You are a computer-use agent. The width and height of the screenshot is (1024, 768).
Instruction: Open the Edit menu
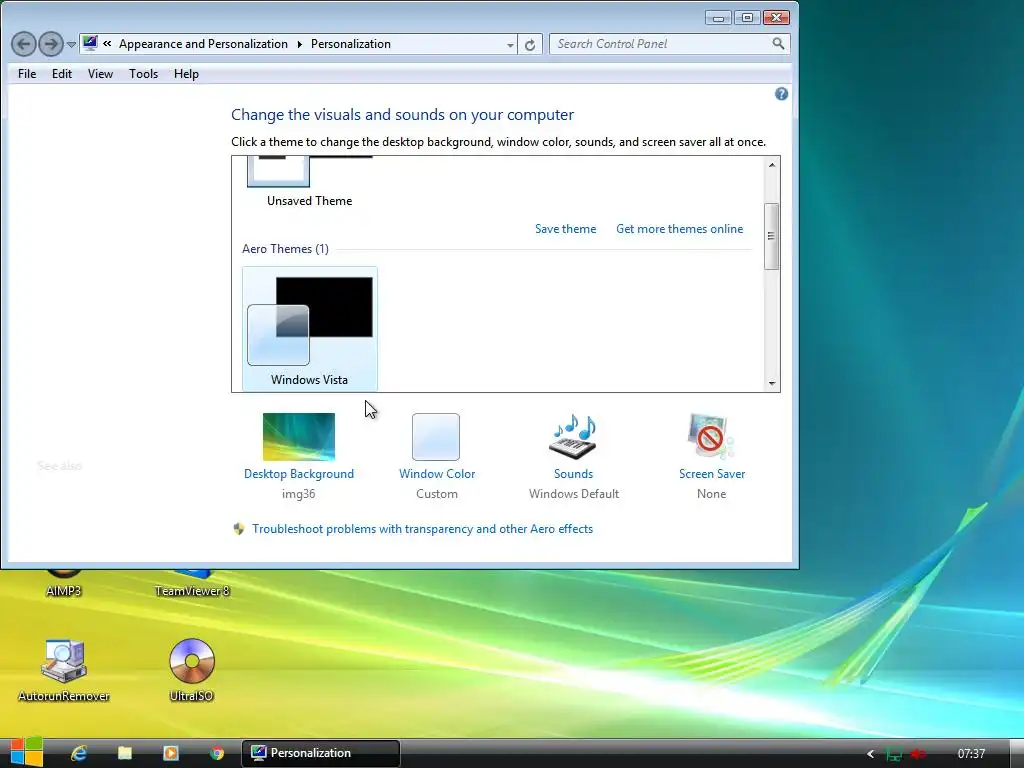(62, 74)
